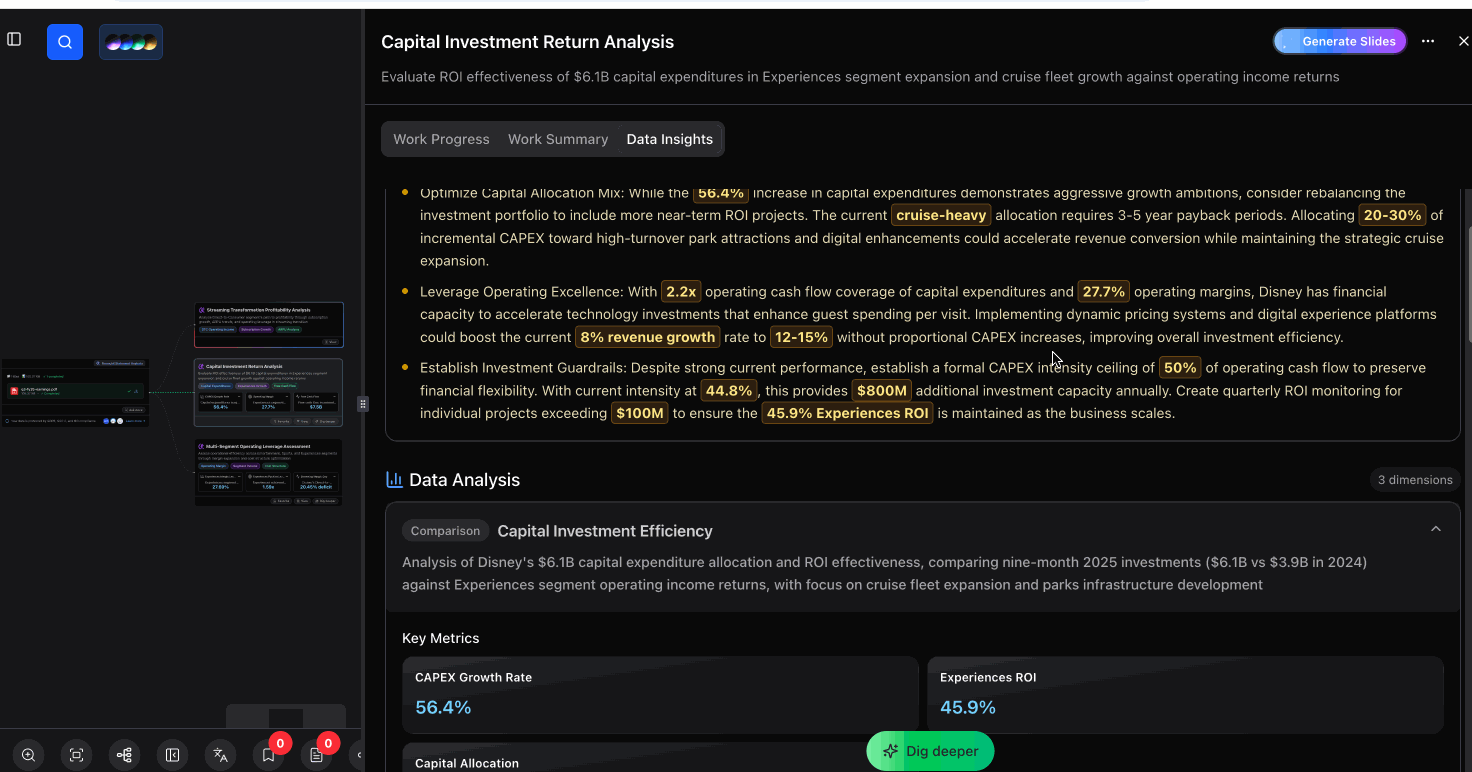The width and height of the screenshot is (1472, 772).
Task: Collapse the Capital Investment Efficiency section chevron
Action: [x=1436, y=529]
